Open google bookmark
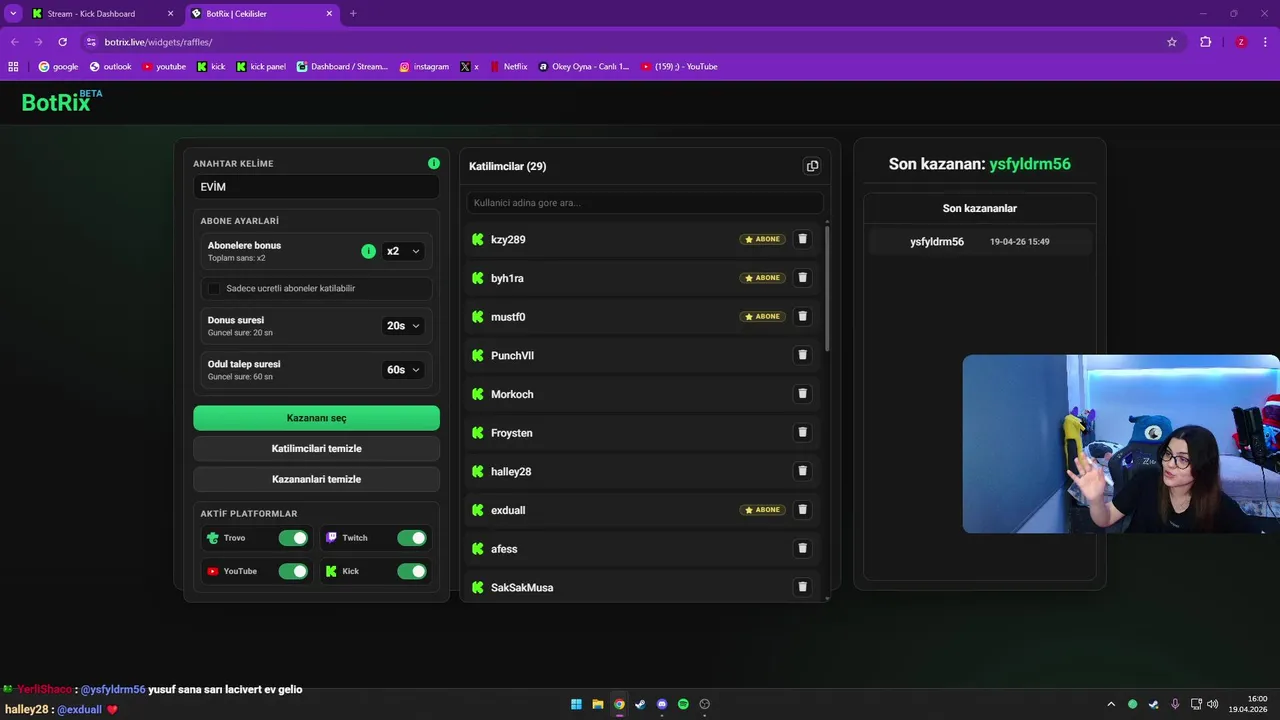This screenshot has width=1280, height=720. (58, 67)
